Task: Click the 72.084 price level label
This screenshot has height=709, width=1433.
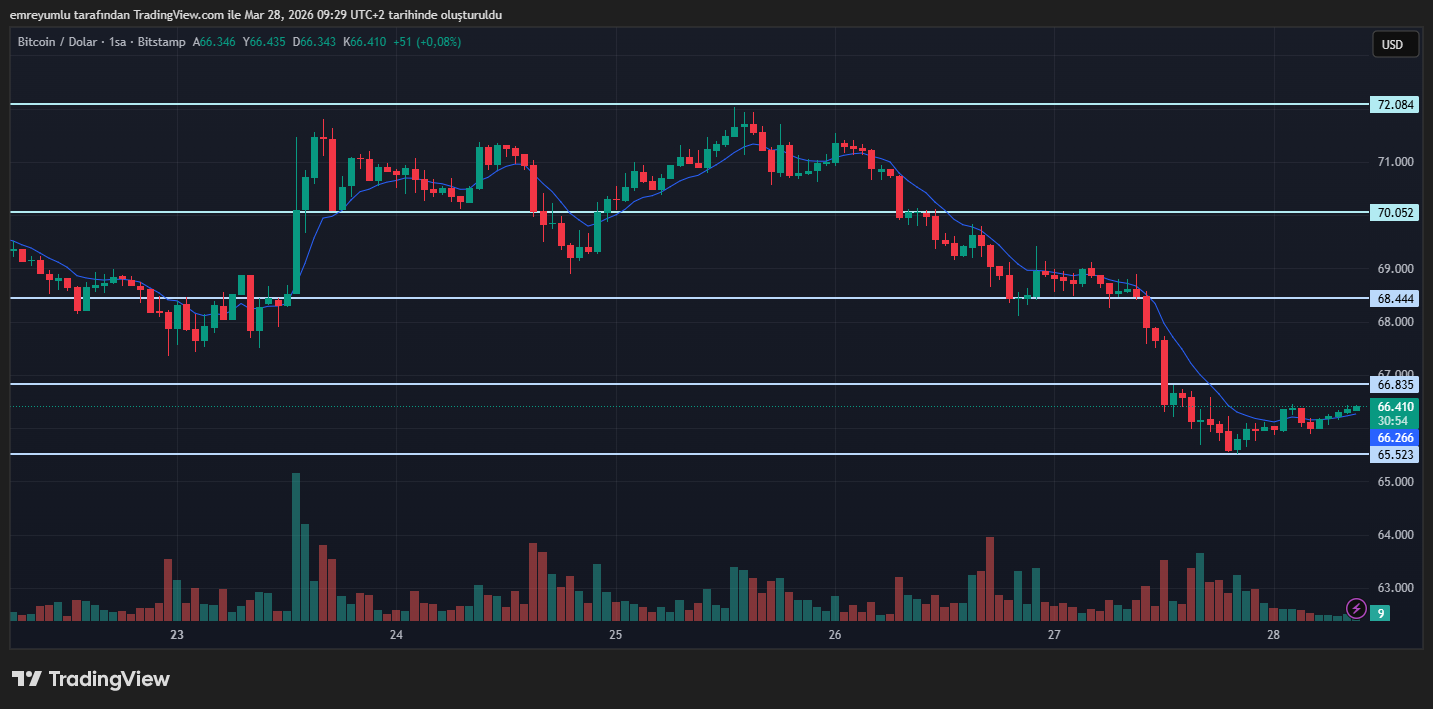Action: click(x=1395, y=105)
